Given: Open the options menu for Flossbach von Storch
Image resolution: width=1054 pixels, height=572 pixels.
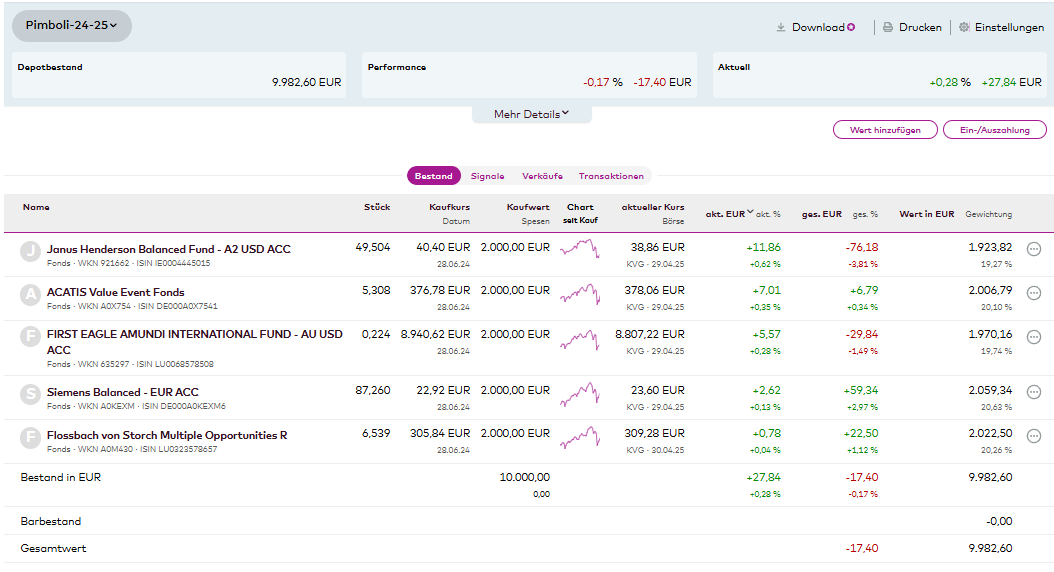Looking at the screenshot, I should (1034, 436).
